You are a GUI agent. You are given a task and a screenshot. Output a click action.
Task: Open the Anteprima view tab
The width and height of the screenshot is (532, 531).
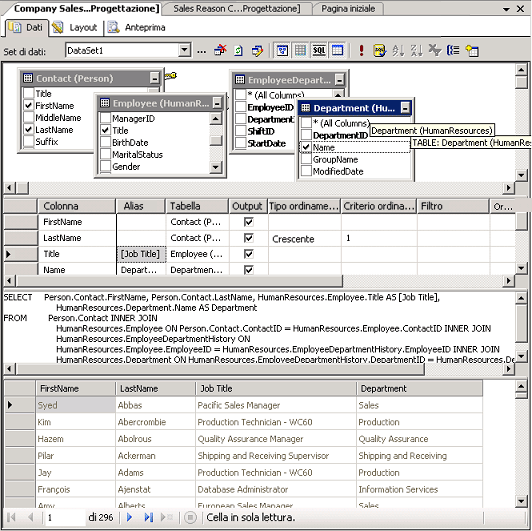pos(137,27)
